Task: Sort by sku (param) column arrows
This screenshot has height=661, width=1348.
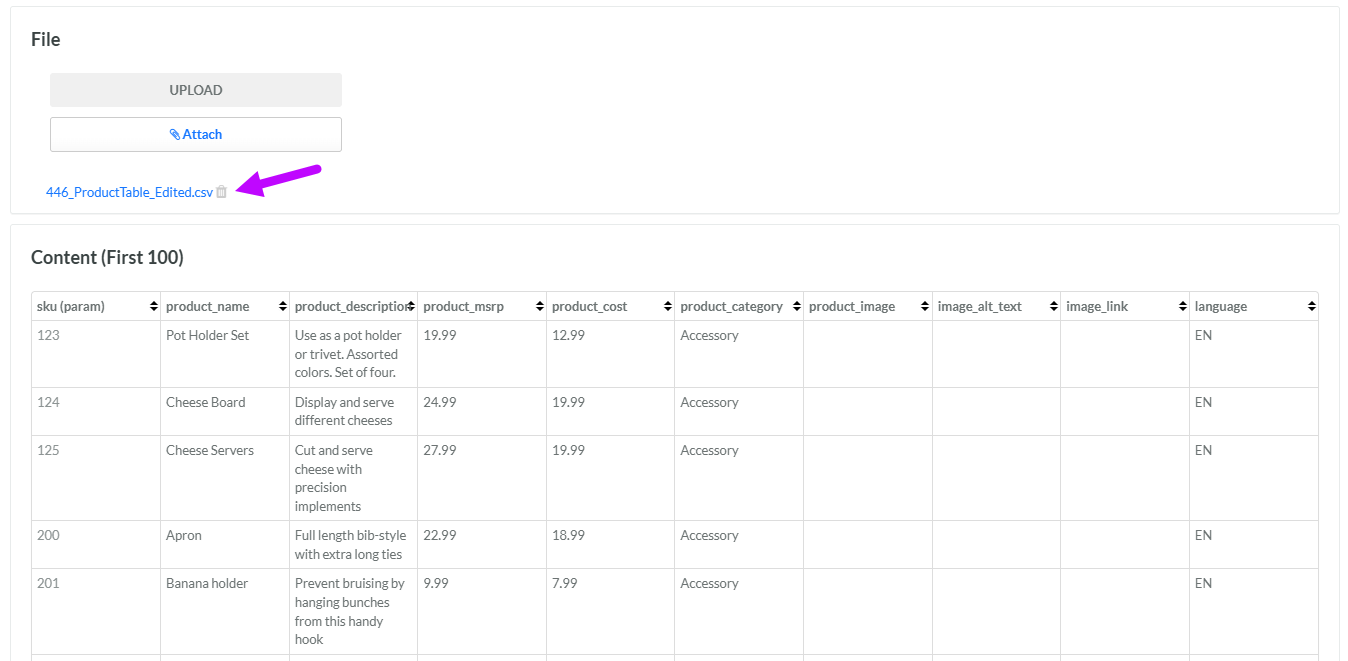Action: (x=154, y=307)
